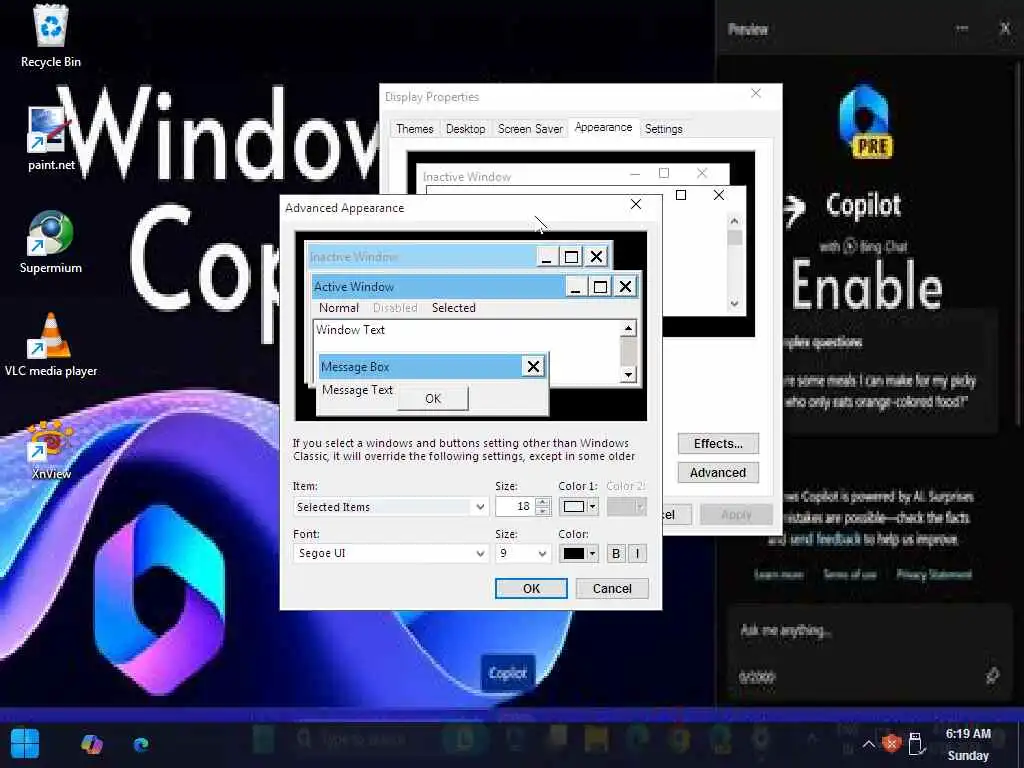
Task: Open Copilot from the taskbar
Action: point(92,744)
